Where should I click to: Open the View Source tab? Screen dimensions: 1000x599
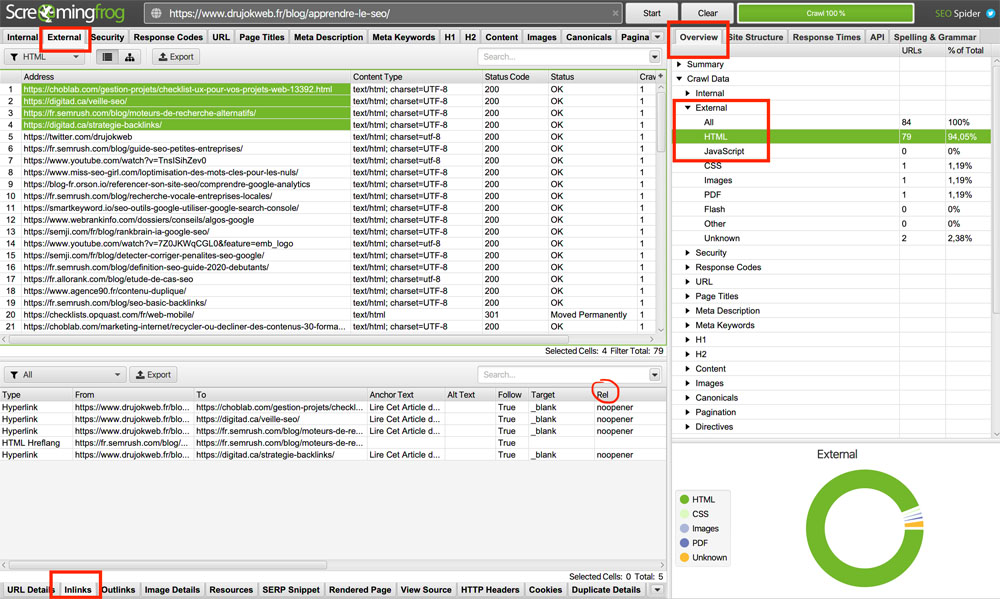click(425, 589)
